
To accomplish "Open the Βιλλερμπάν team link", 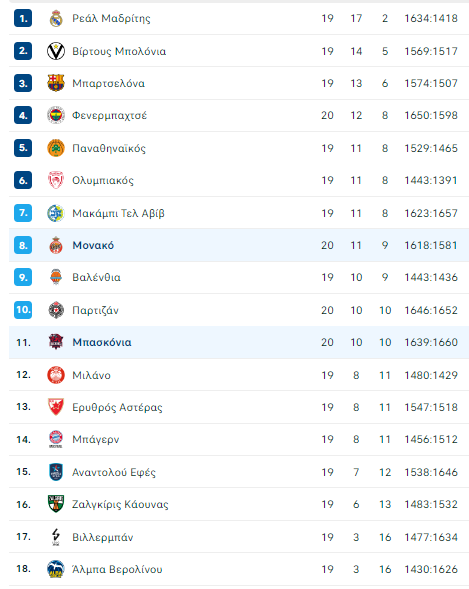I will pos(103,537).
